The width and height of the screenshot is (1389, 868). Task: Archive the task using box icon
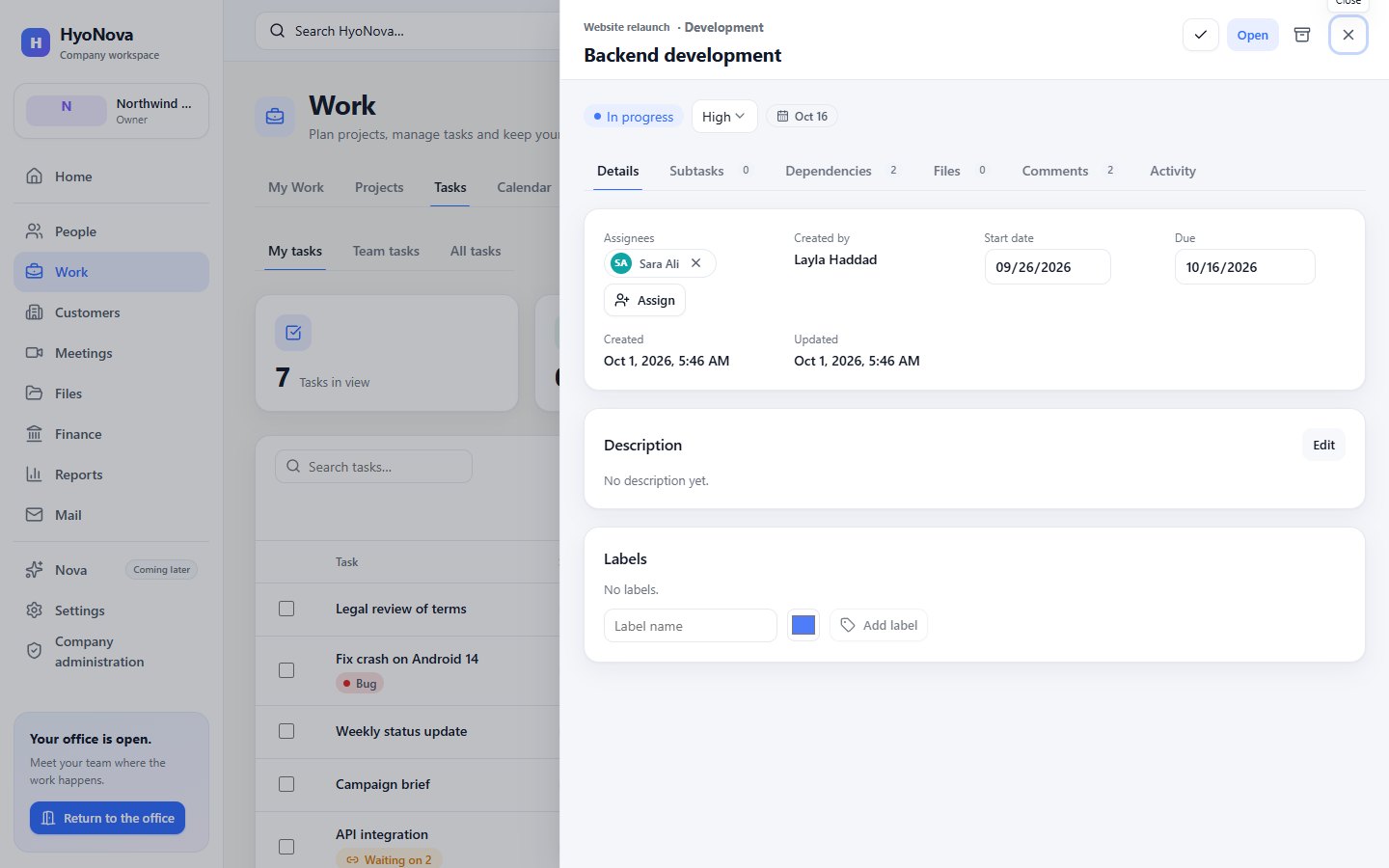1302,35
